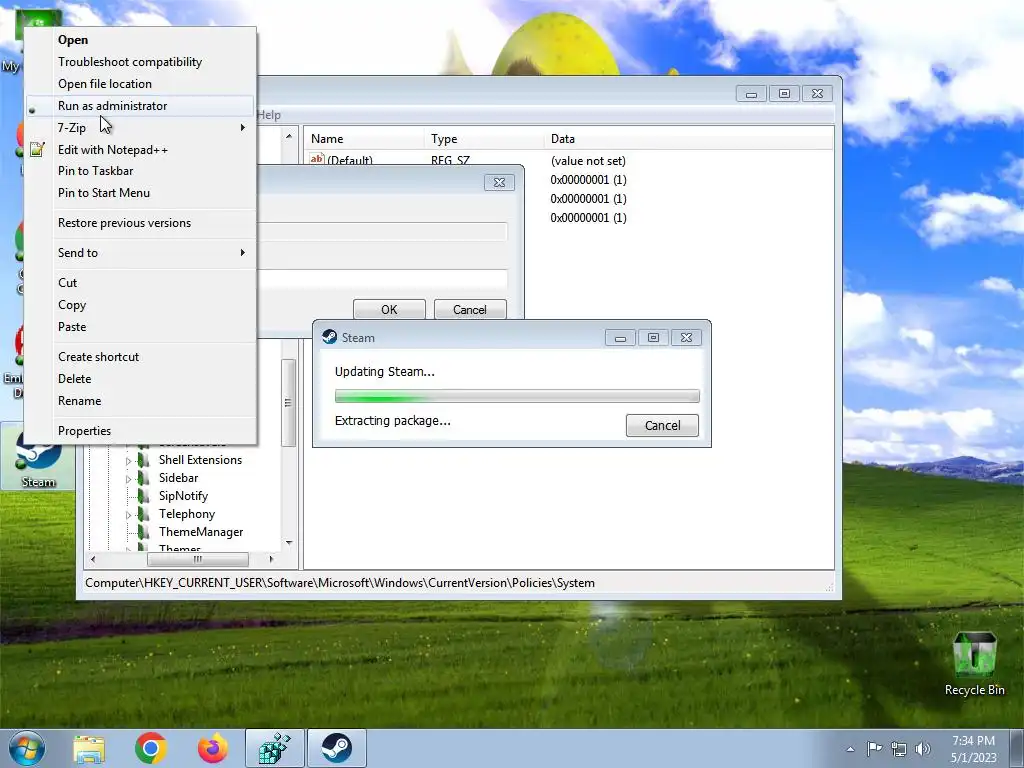
Task: Click tree pane scroll up arrow
Action: (x=289, y=136)
